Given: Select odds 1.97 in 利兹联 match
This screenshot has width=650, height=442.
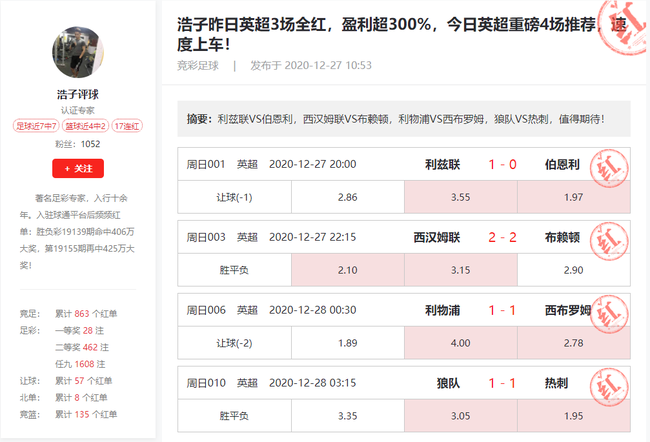Looking at the screenshot, I should (x=574, y=197).
